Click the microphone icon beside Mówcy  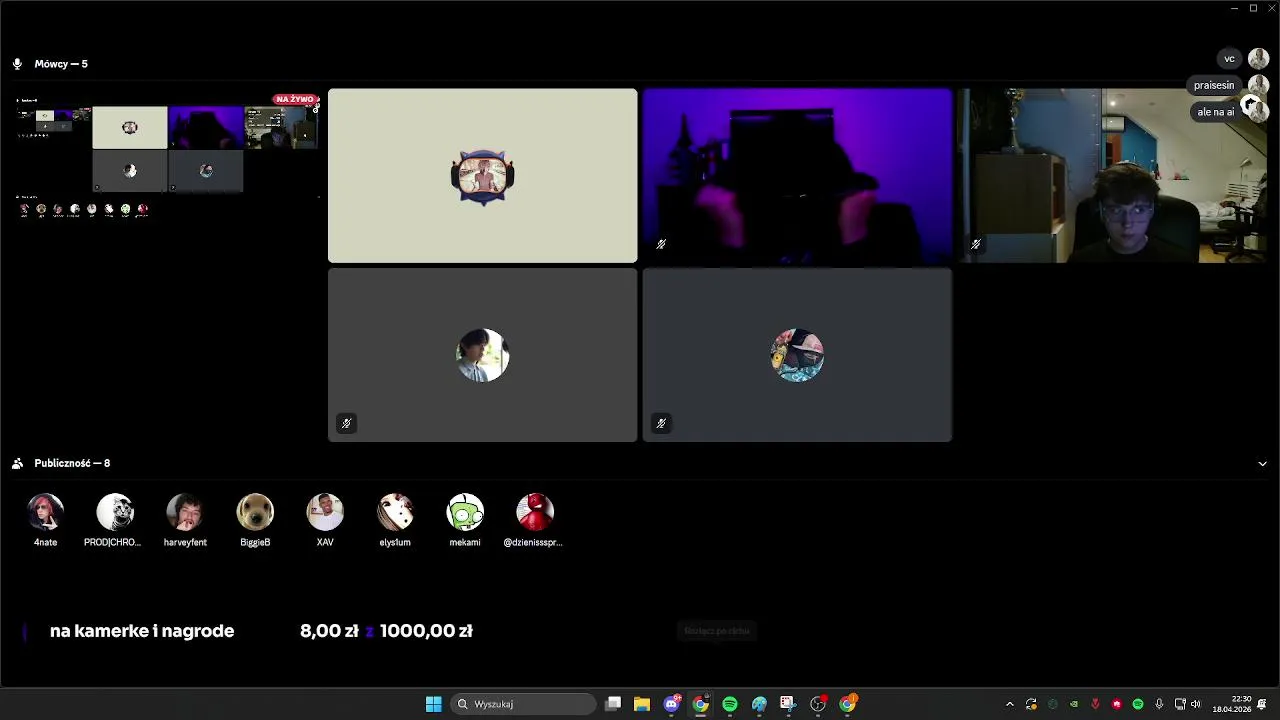(x=17, y=64)
